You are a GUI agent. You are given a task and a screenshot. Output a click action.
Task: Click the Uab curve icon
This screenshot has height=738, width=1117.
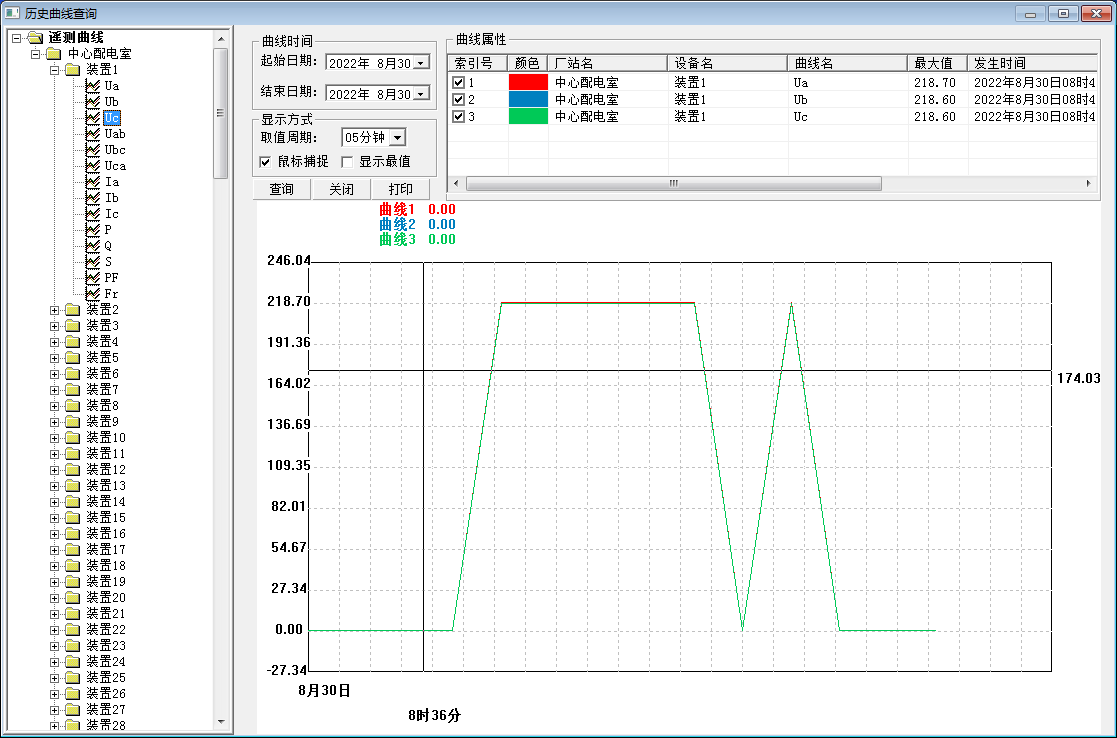pos(93,134)
